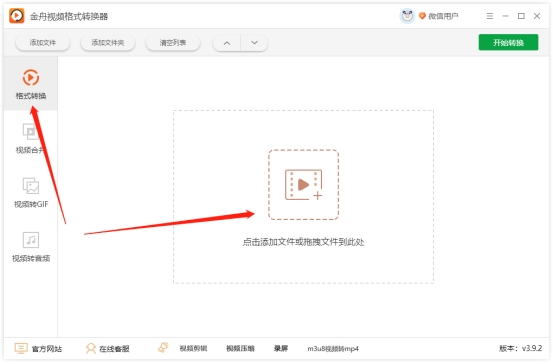
Task: Click the add-video icon in the drop area
Action: [x=303, y=185]
